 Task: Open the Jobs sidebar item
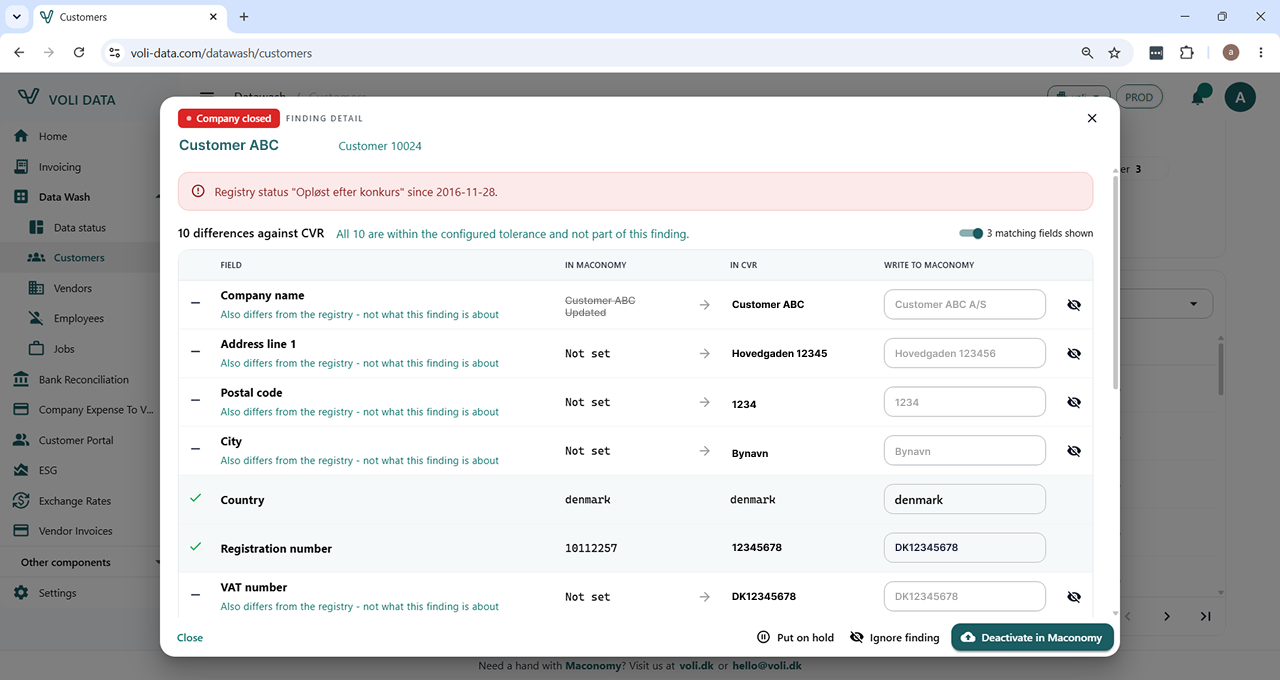(64, 349)
